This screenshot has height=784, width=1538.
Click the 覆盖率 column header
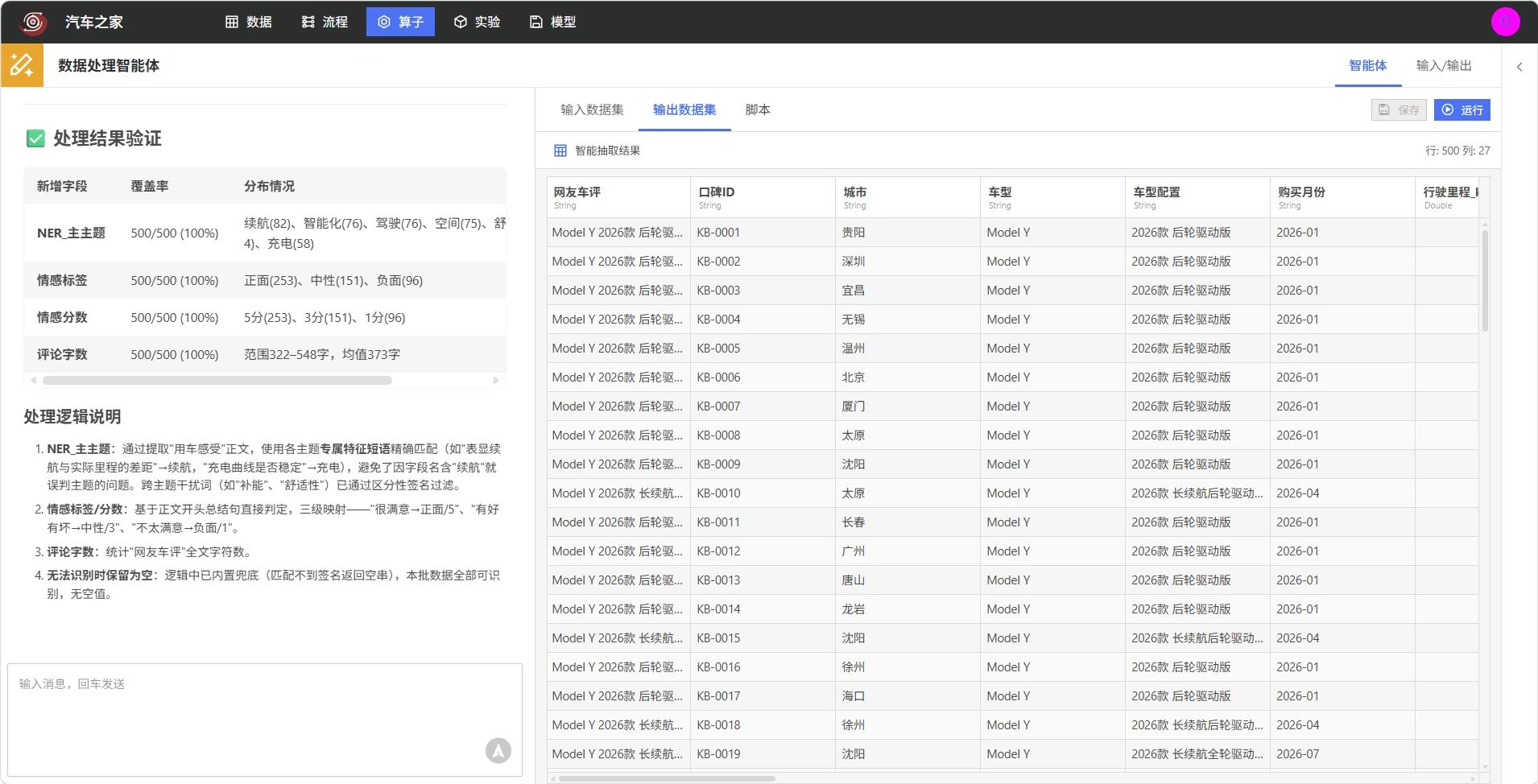pos(150,186)
